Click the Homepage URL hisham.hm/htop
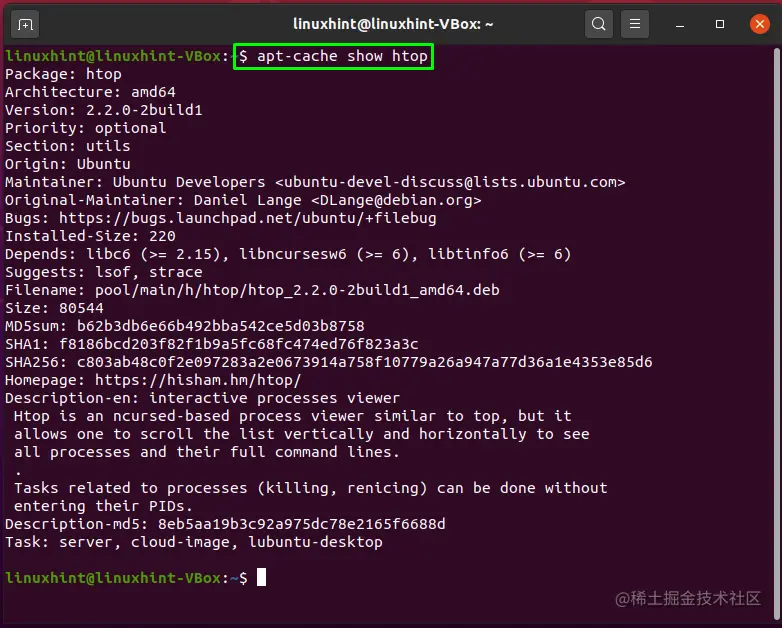 tap(198, 380)
